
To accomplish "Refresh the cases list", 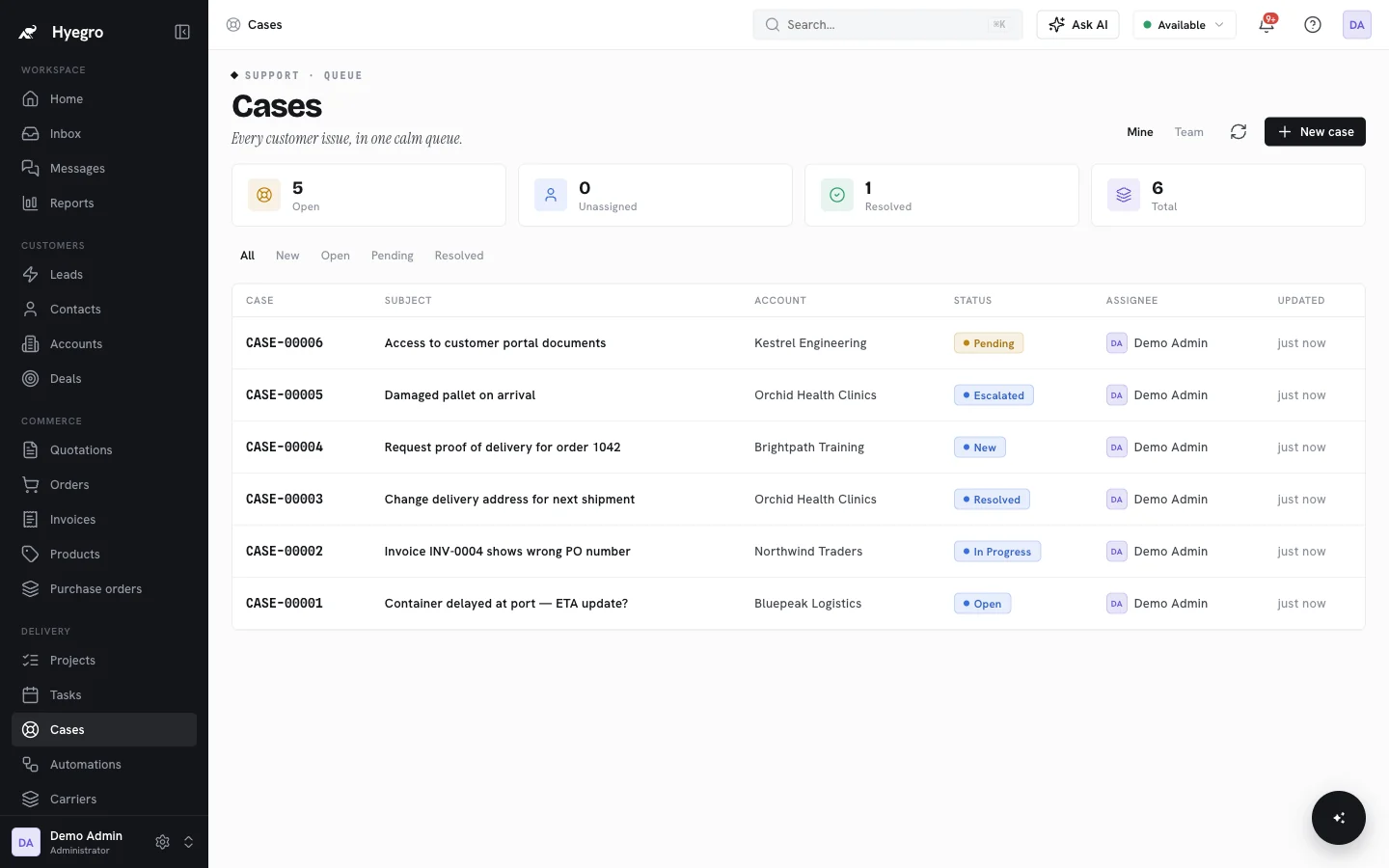I will [1239, 132].
